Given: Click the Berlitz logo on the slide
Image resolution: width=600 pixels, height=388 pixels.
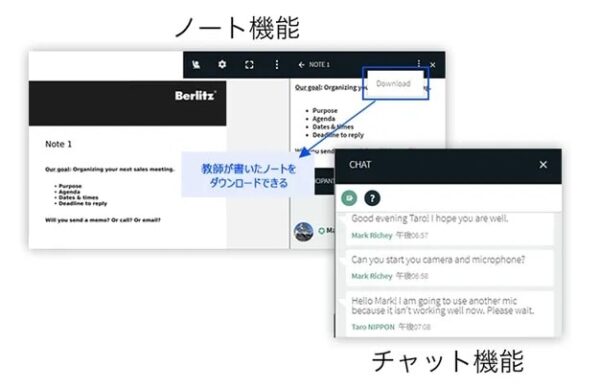Looking at the screenshot, I should point(196,95).
